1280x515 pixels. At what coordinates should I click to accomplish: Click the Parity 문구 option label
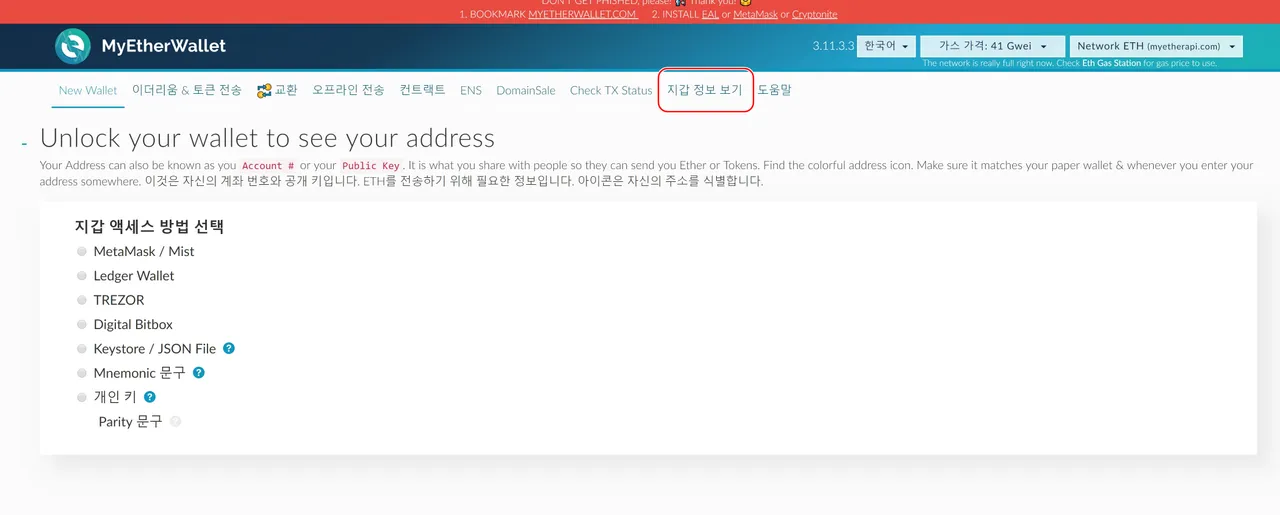coord(130,422)
